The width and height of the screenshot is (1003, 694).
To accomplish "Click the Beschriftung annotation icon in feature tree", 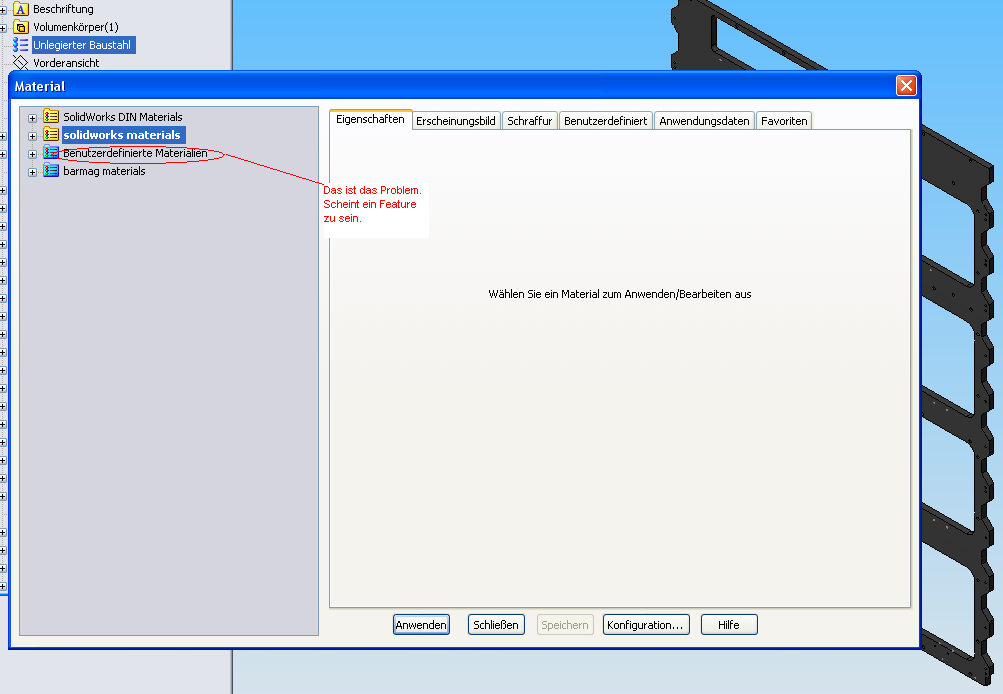I will click(x=21, y=9).
